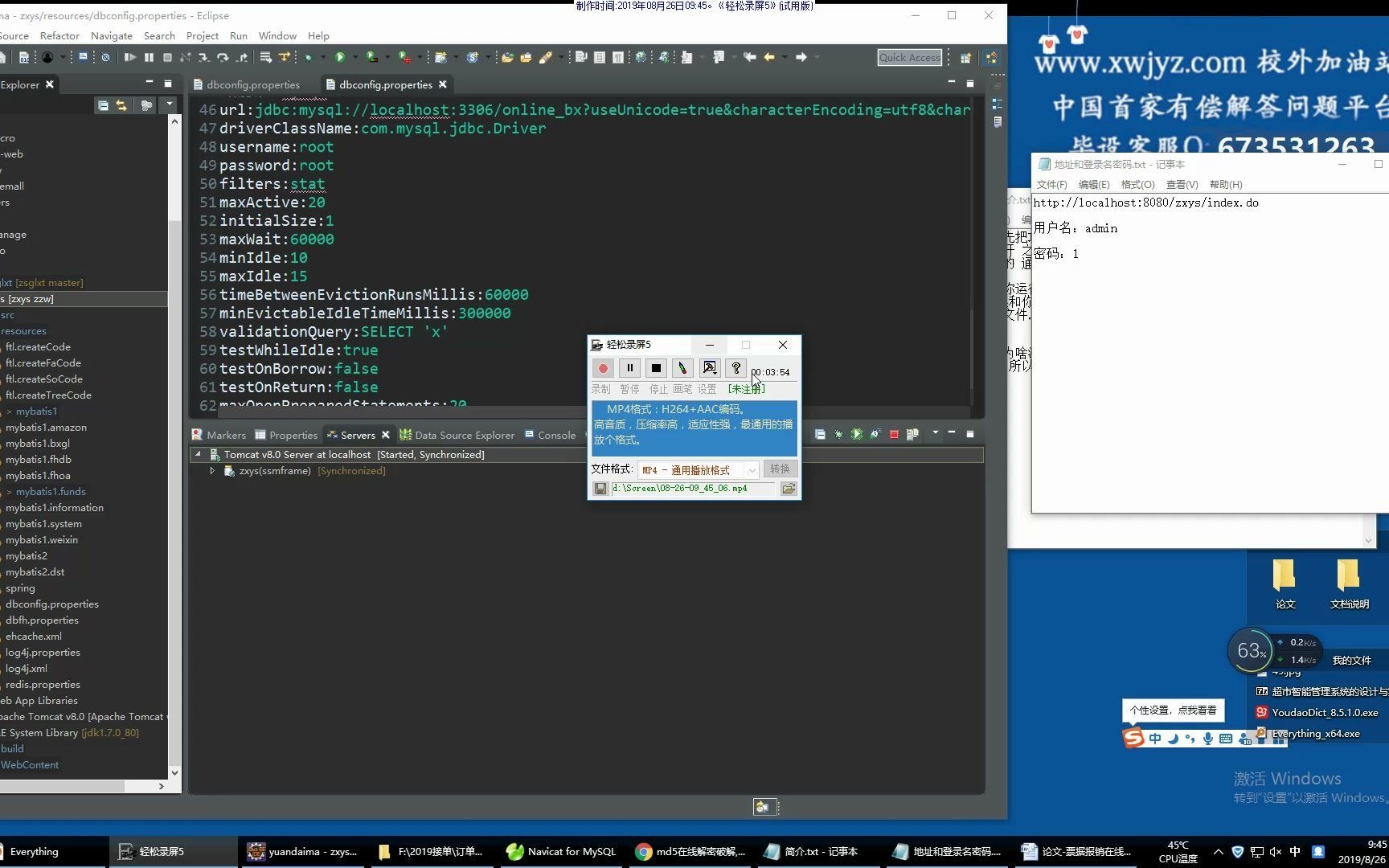Select the inactive dbconfig.properties editor tab

[246, 84]
